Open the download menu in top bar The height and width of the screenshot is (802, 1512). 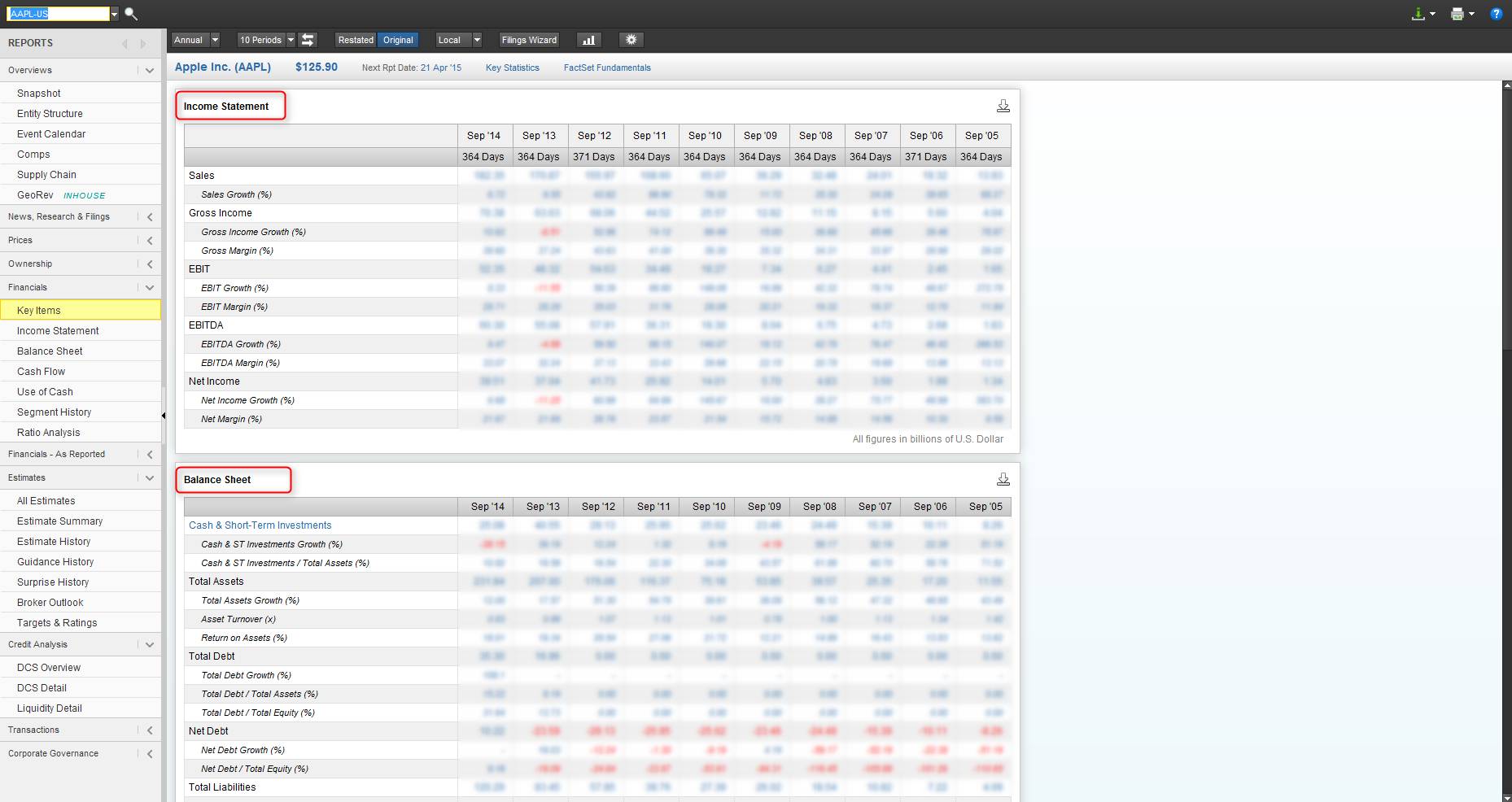[x=1423, y=14]
